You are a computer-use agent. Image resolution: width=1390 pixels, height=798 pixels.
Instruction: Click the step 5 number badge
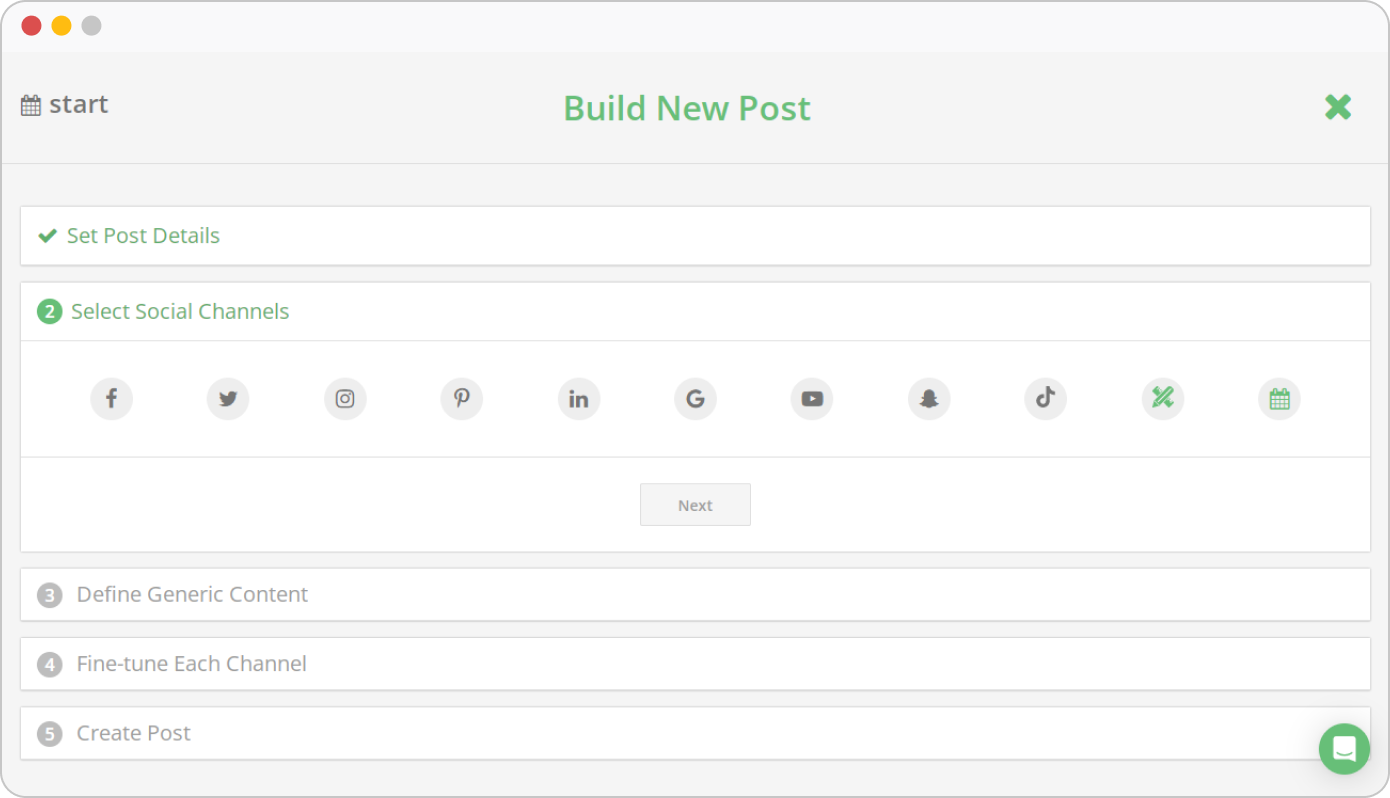[49, 734]
